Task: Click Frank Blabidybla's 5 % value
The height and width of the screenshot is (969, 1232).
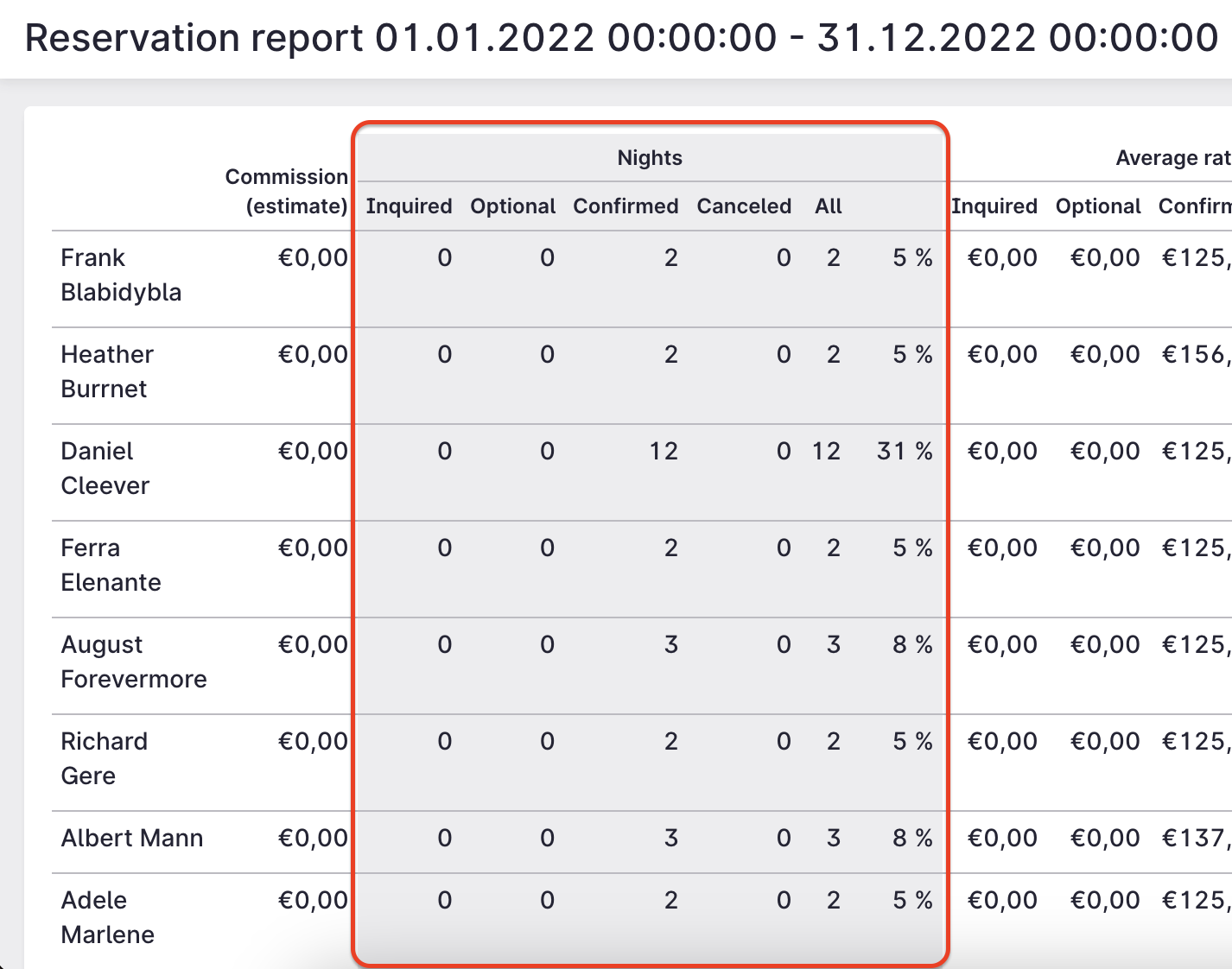Action: 912,257
